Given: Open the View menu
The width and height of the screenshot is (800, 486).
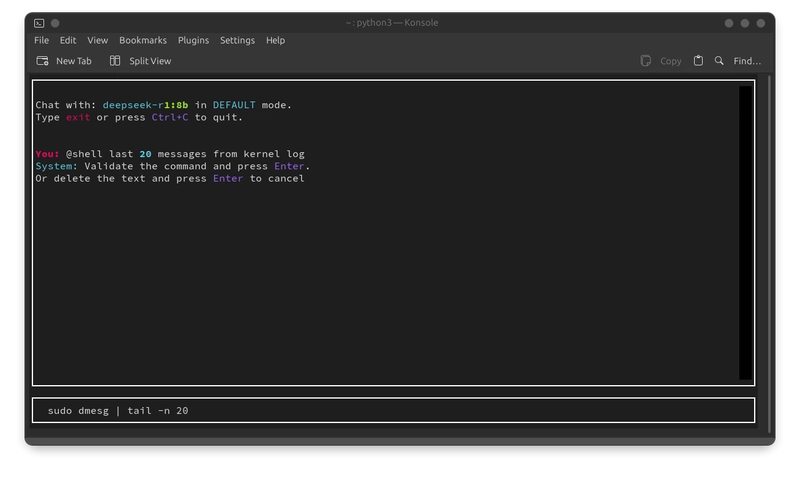Looking at the screenshot, I should coord(97,40).
